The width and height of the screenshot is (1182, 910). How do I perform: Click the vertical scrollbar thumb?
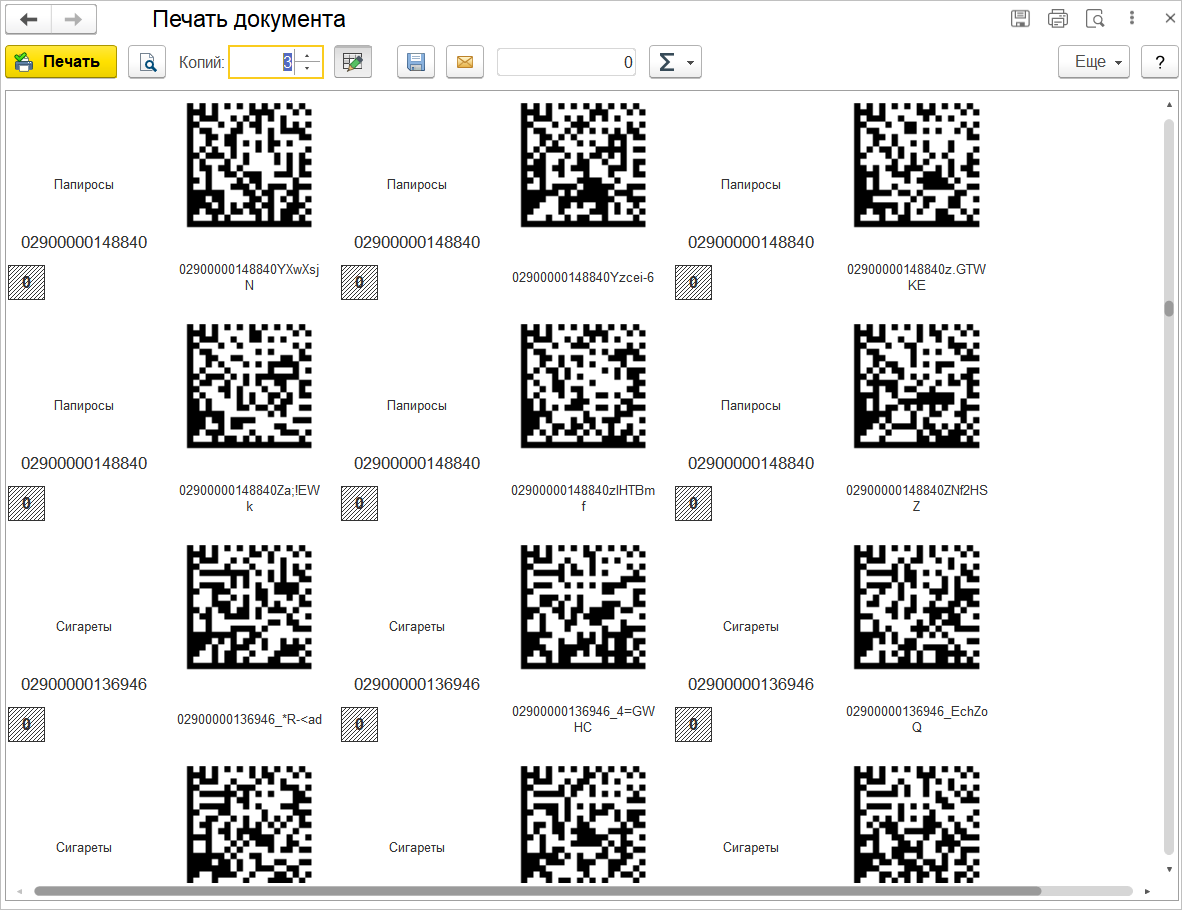coord(1169,308)
